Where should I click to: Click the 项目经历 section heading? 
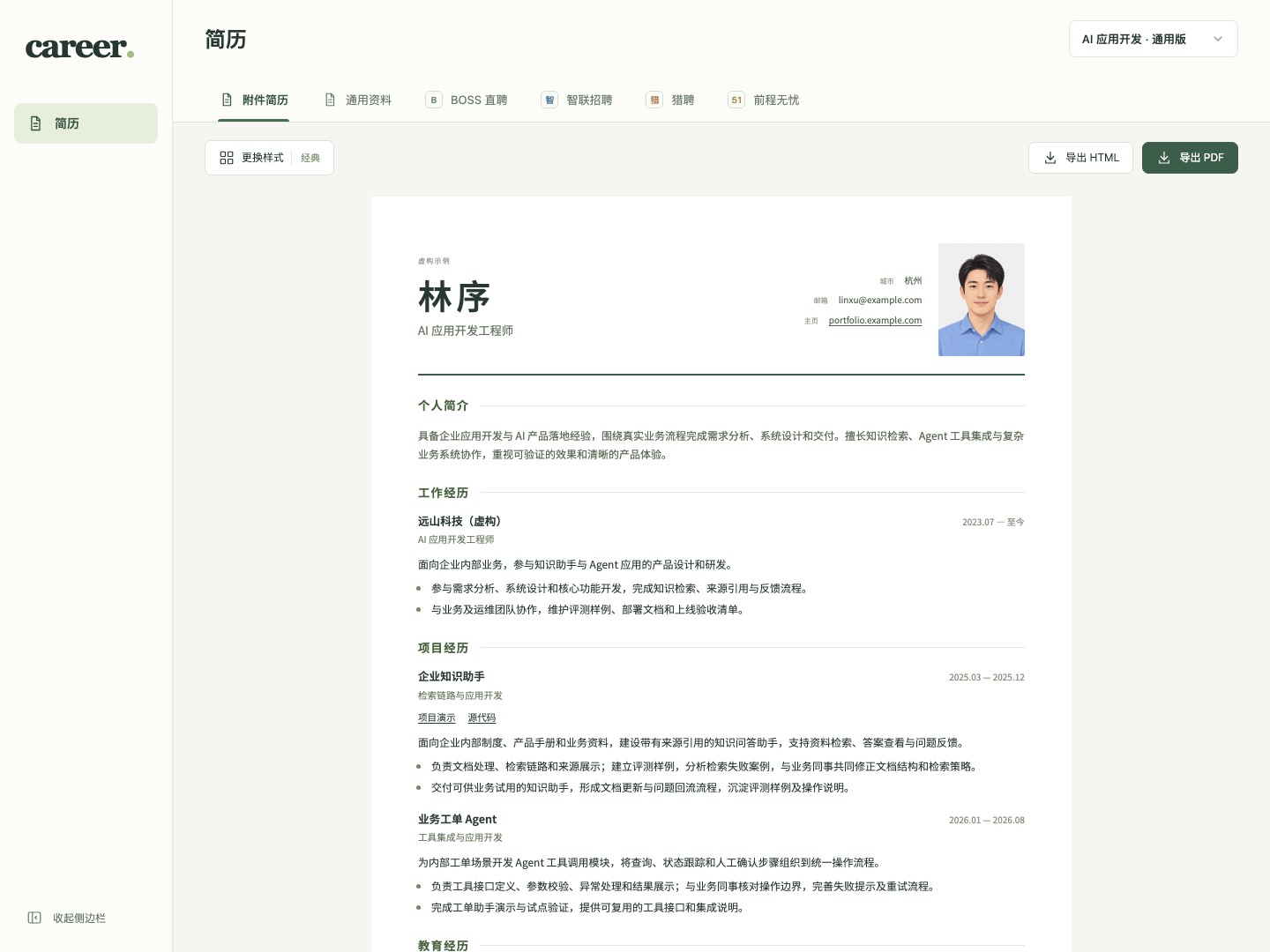click(x=444, y=648)
